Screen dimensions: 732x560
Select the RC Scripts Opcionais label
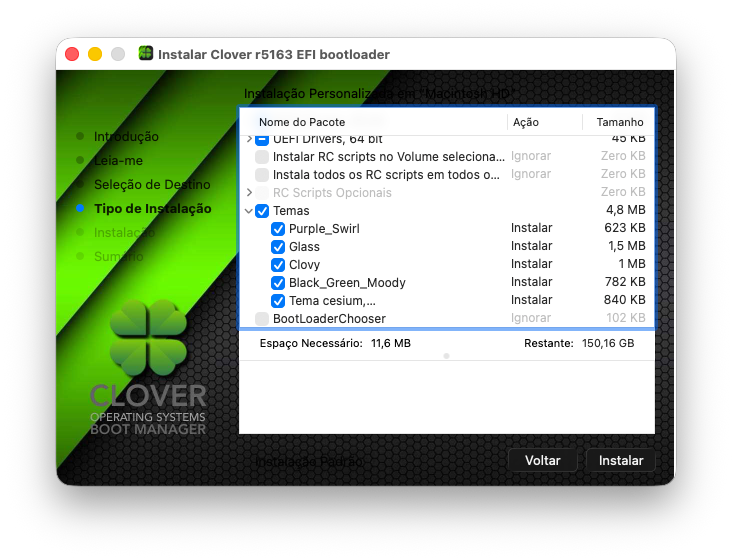[x=332, y=193]
